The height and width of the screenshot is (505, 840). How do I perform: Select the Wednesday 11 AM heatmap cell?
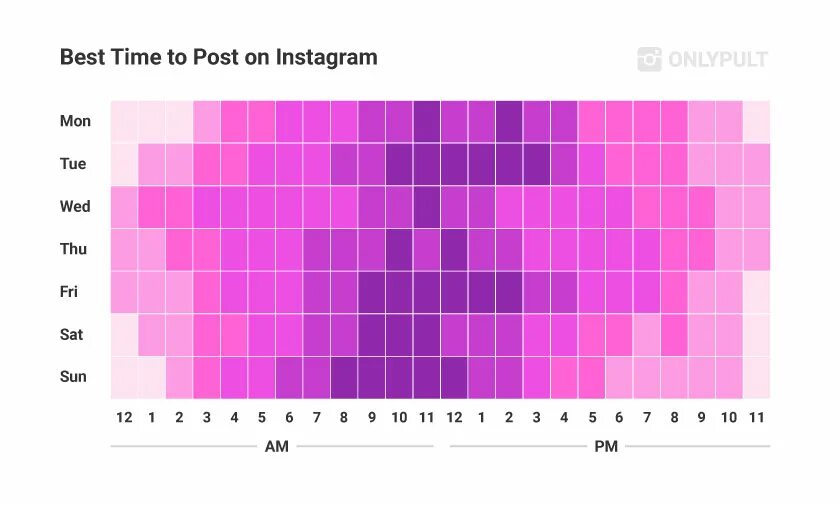[x=426, y=207]
